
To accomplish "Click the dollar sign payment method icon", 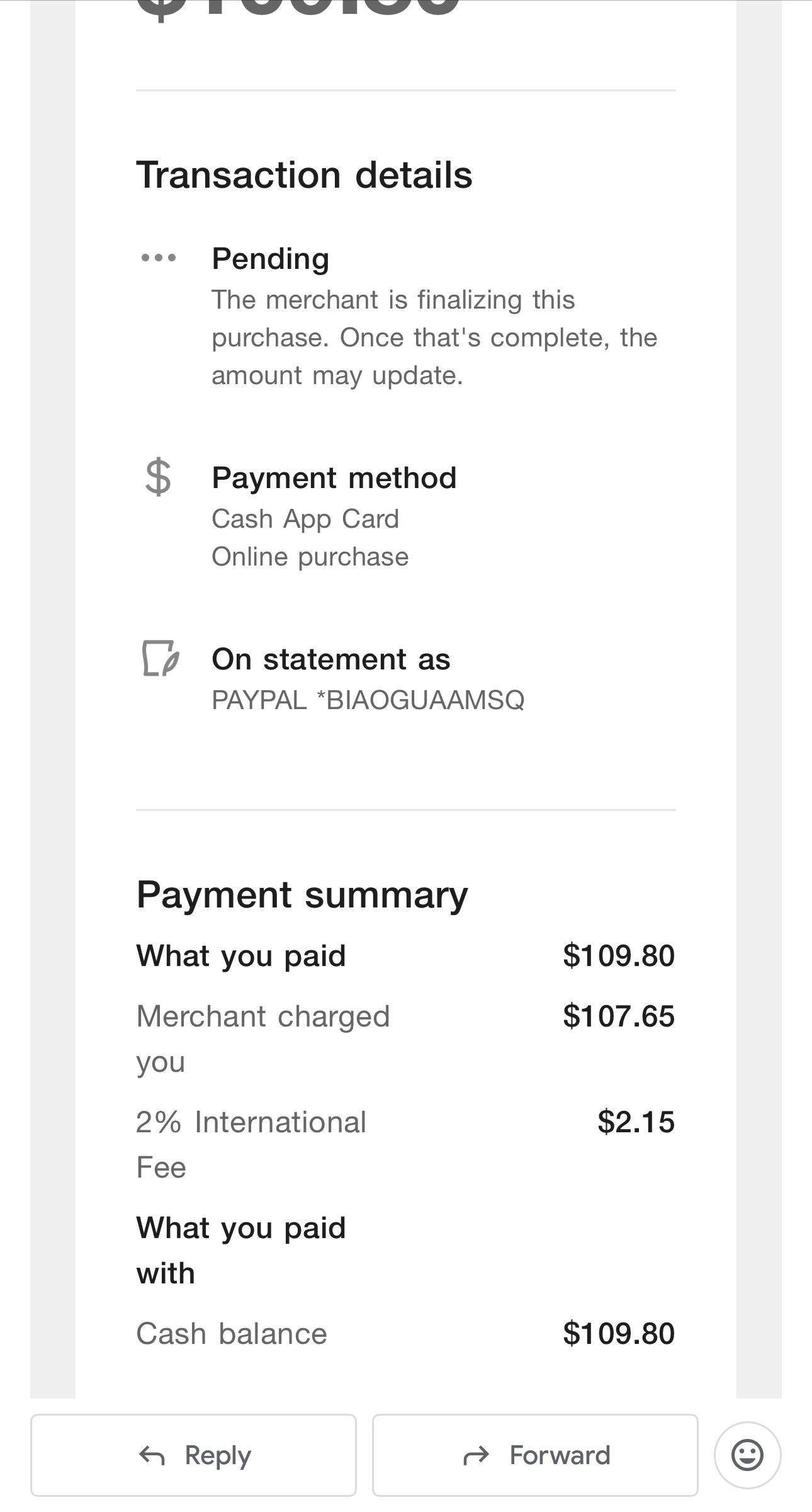I will 158,477.
